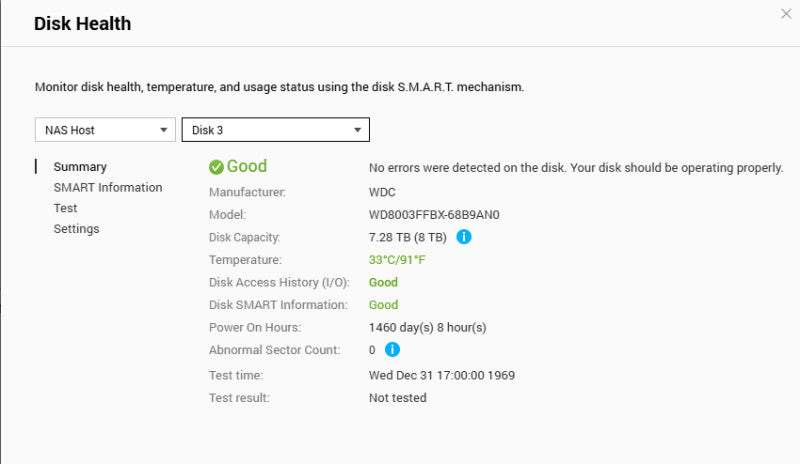Open the Settings tab
Viewport: 800px width, 464px height.
click(x=77, y=229)
